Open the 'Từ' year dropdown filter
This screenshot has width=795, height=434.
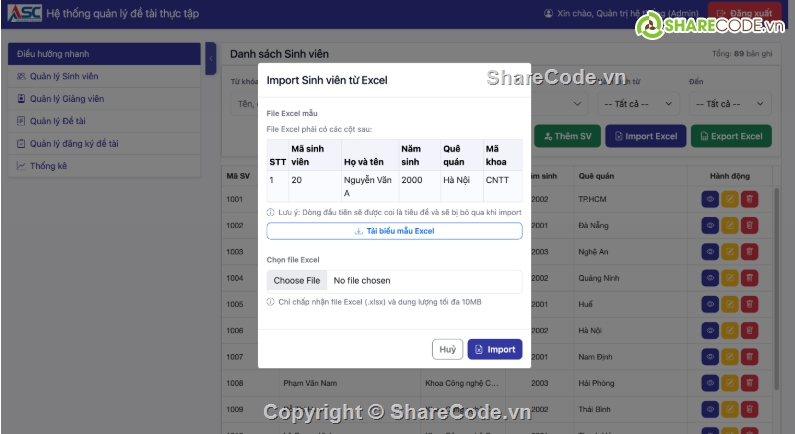638,103
